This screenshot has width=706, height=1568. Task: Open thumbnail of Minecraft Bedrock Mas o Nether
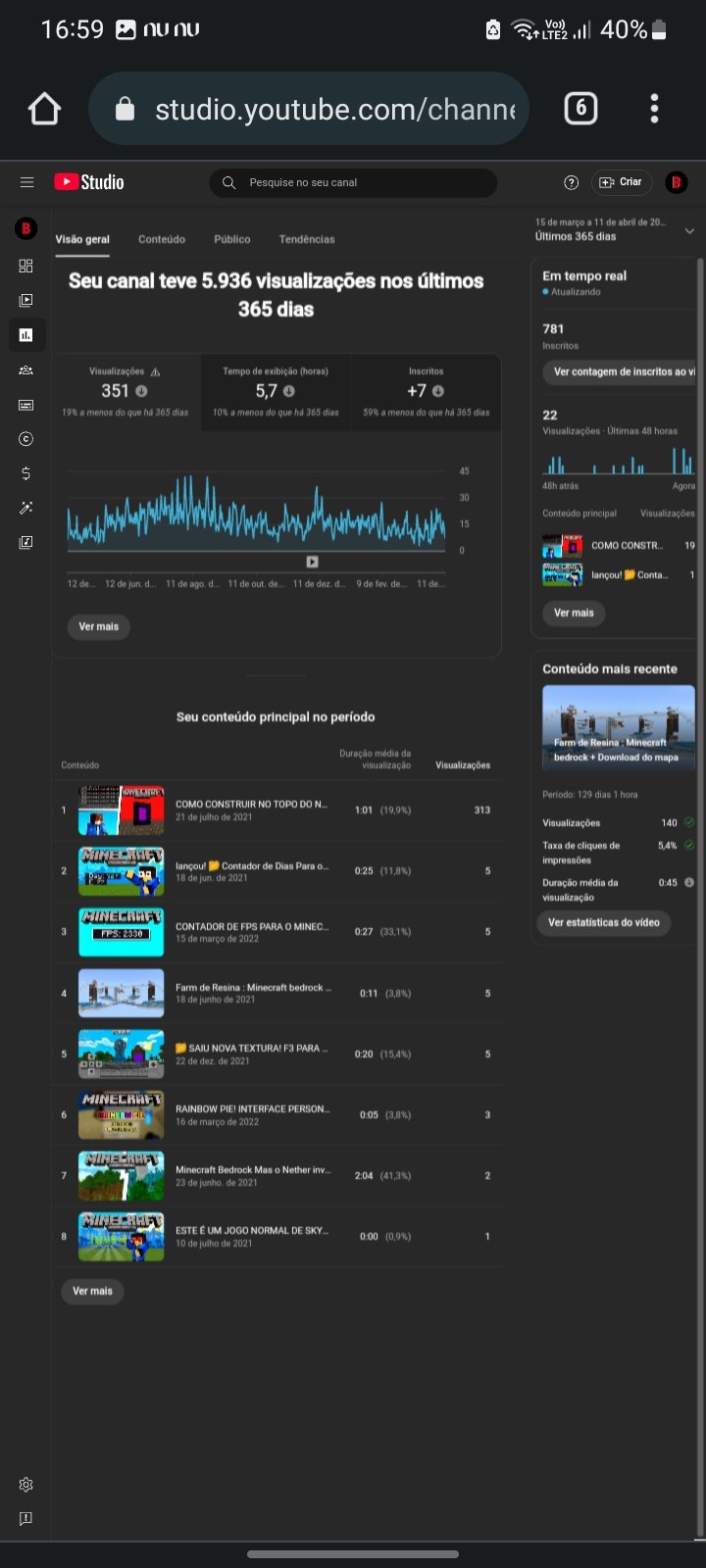[121, 1175]
